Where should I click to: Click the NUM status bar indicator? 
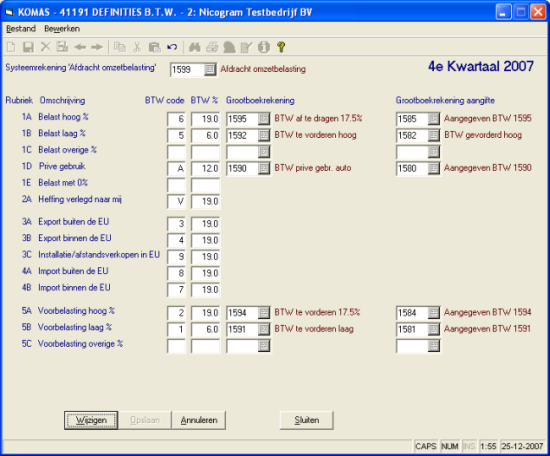pyautogui.click(x=450, y=446)
